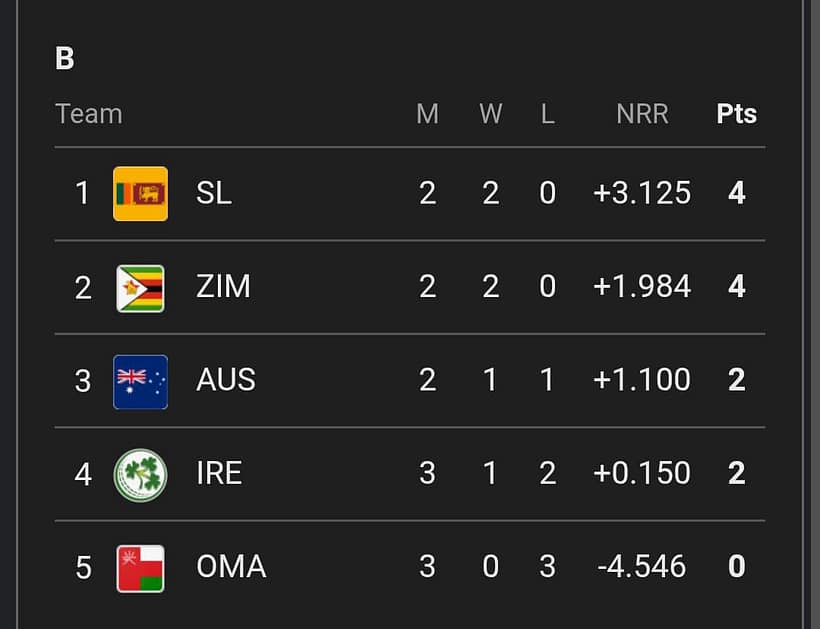Click the Australia flag icon
820x629 pixels.
click(140, 381)
